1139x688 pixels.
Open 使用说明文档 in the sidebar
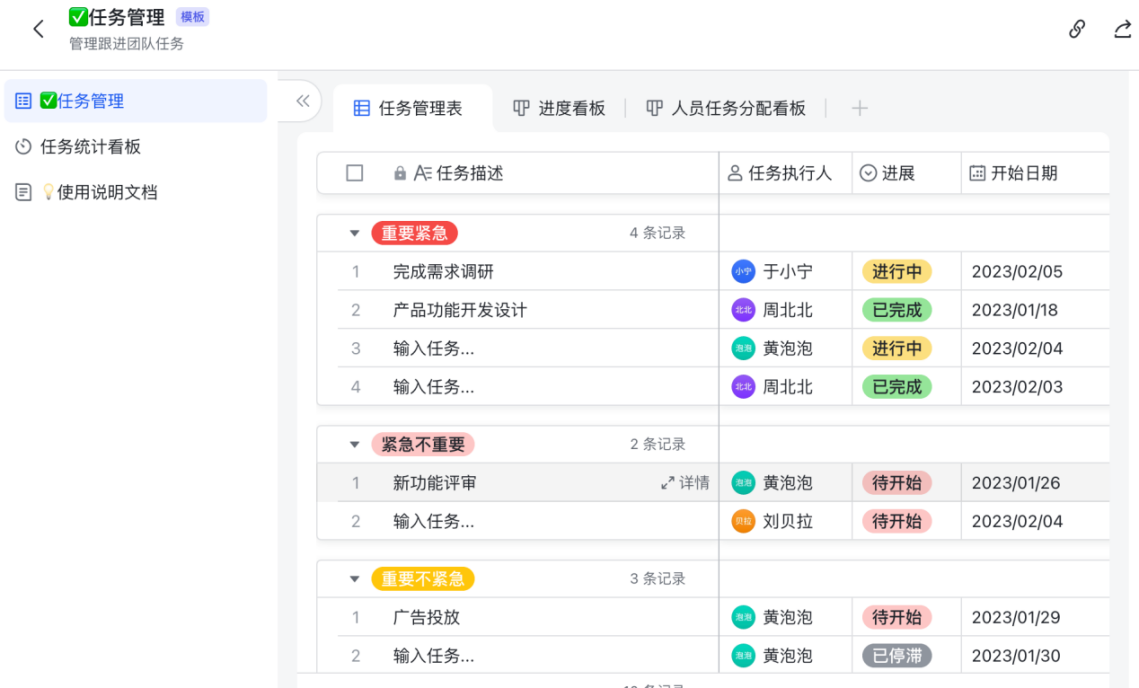98,192
